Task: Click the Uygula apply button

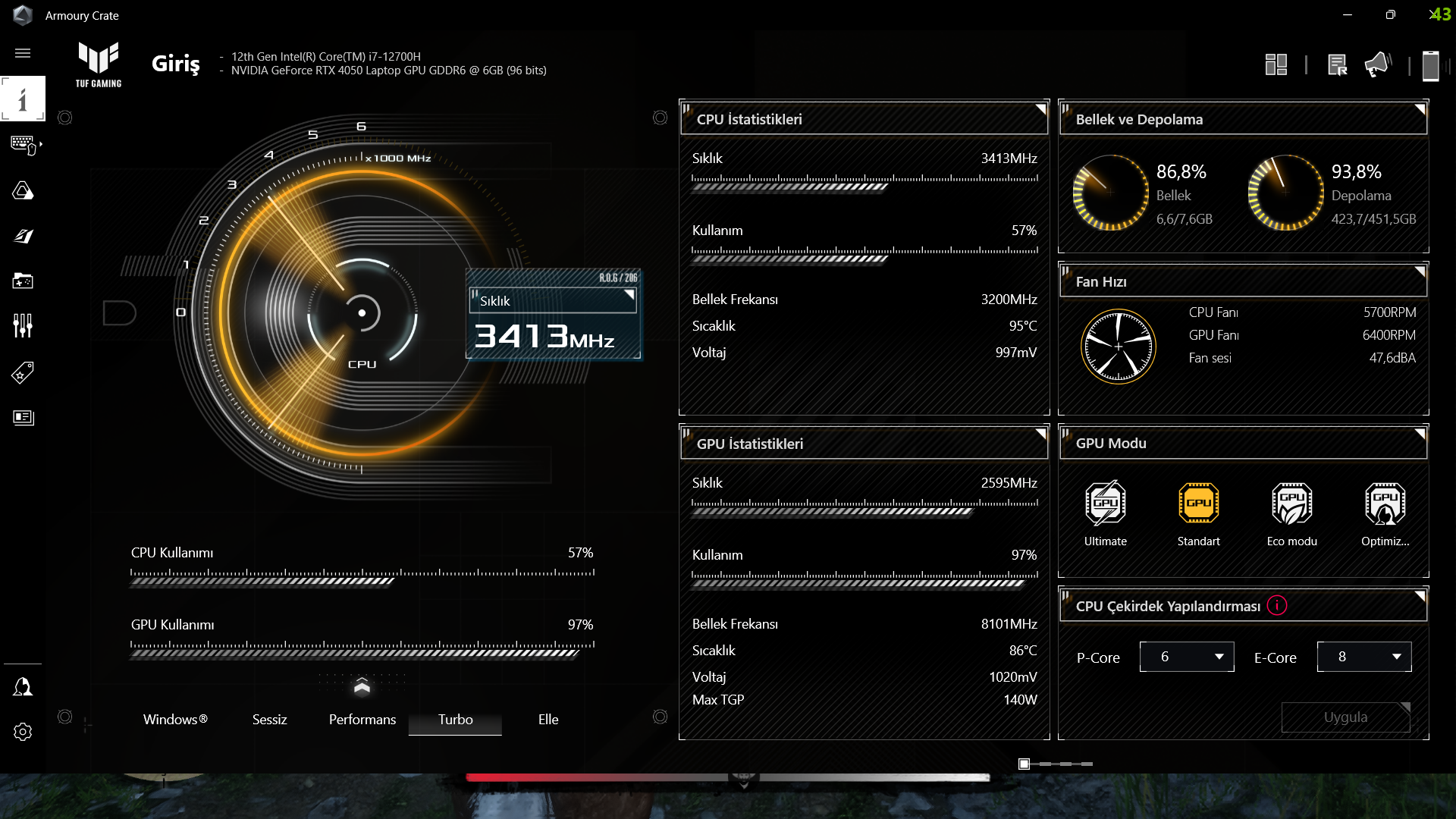Action: (x=1345, y=717)
